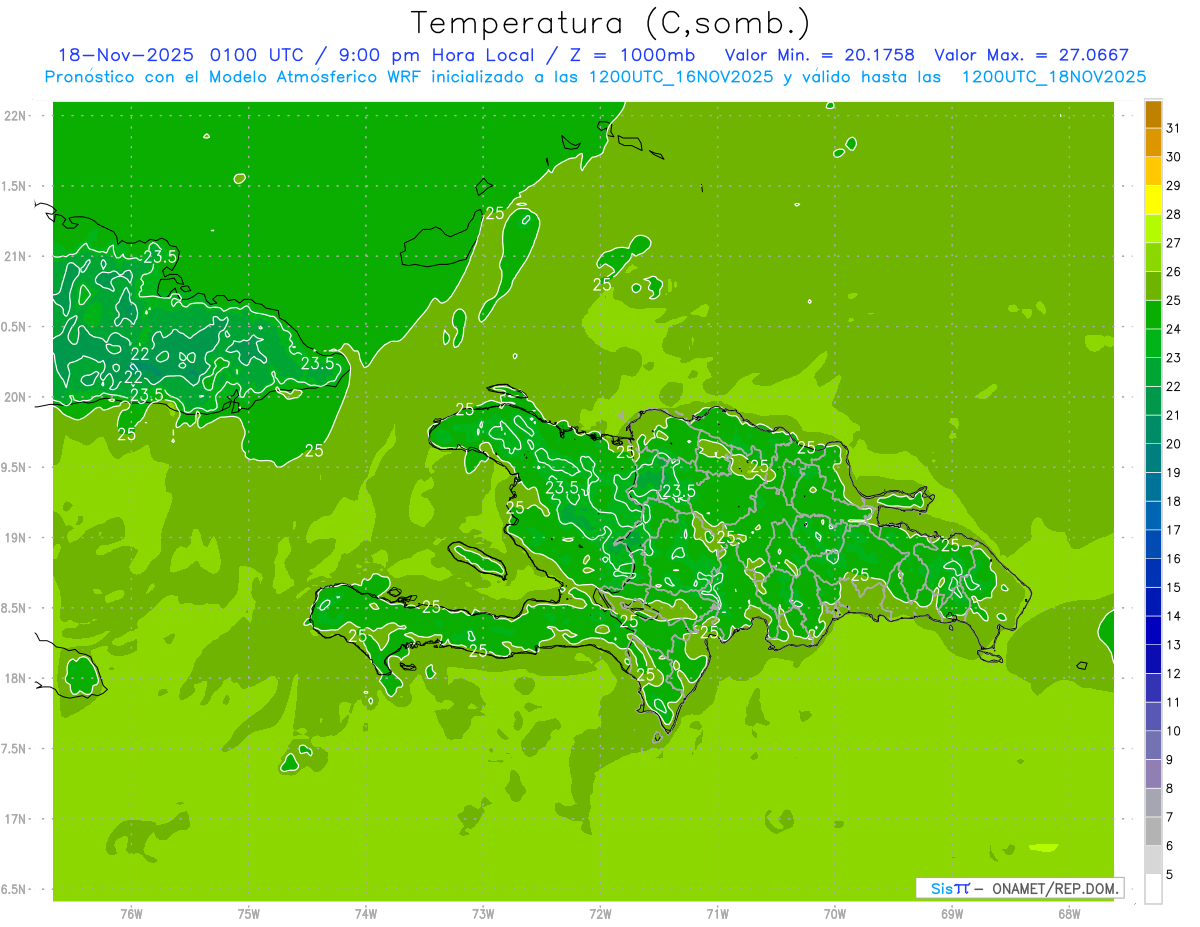
Task: Click the color scale label "28"
Action: [1173, 214]
